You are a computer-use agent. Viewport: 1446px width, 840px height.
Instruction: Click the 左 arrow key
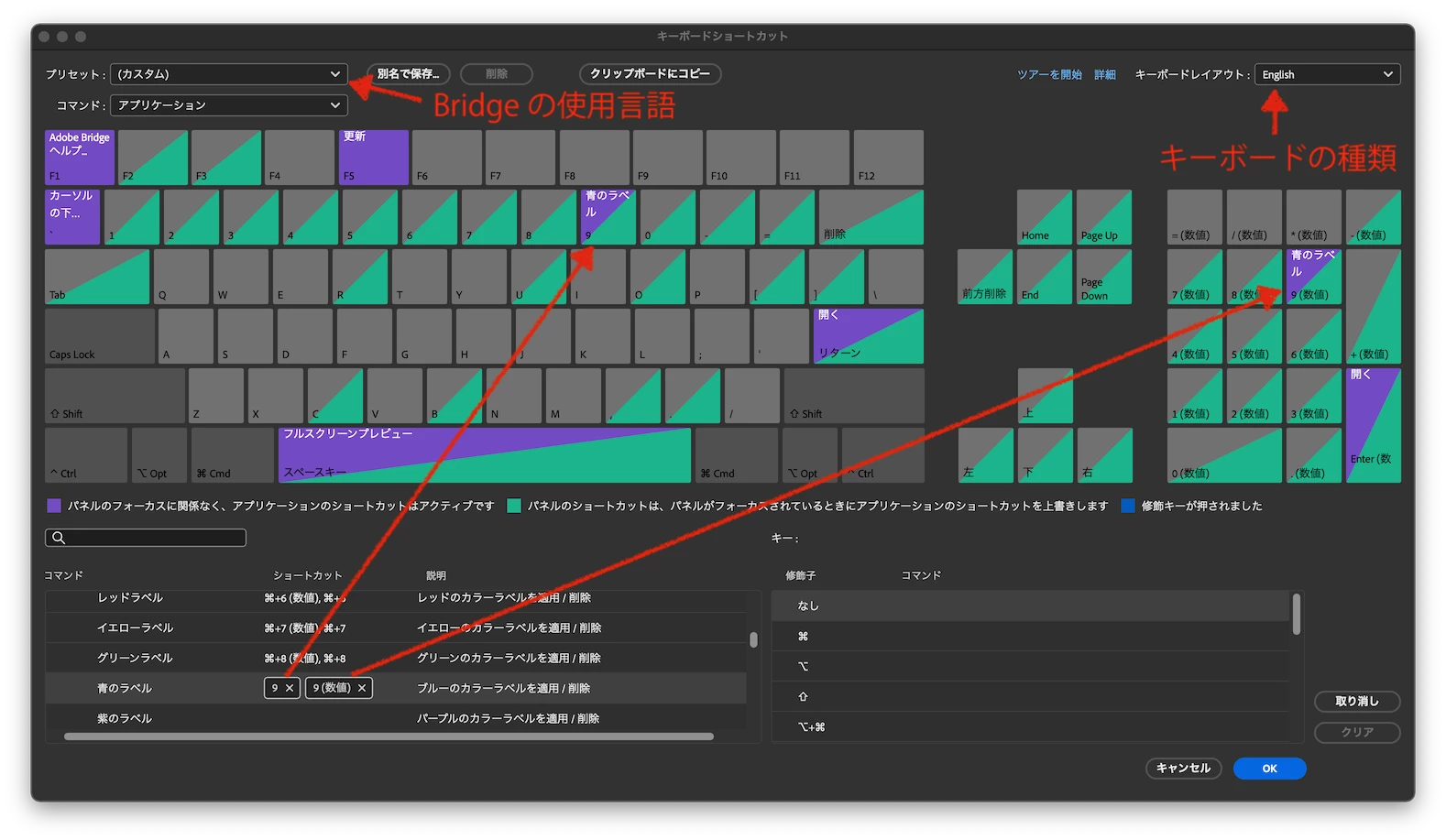(x=986, y=455)
